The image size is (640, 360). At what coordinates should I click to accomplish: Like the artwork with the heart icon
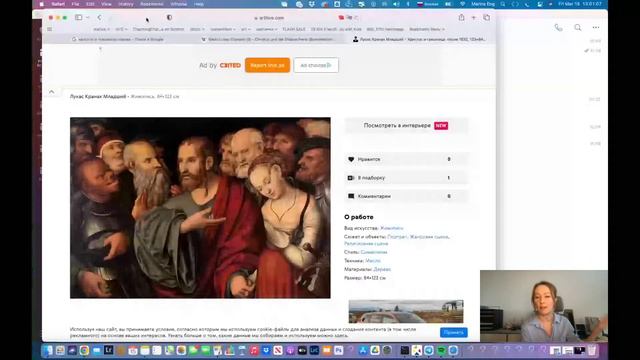tap(351, 159)
